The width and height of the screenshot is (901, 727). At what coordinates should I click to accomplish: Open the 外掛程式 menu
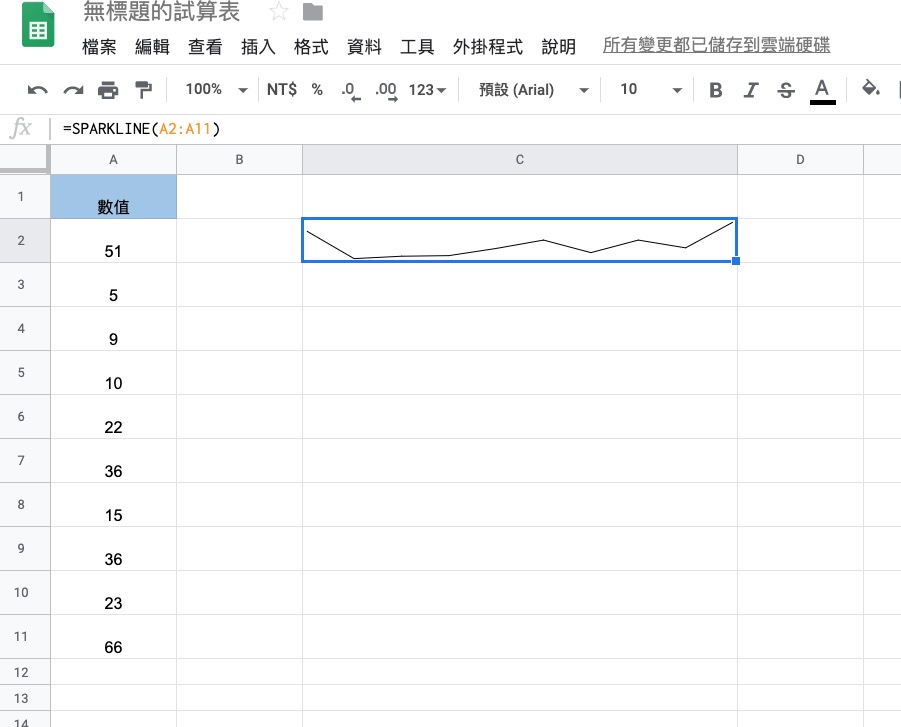point(488,47)
